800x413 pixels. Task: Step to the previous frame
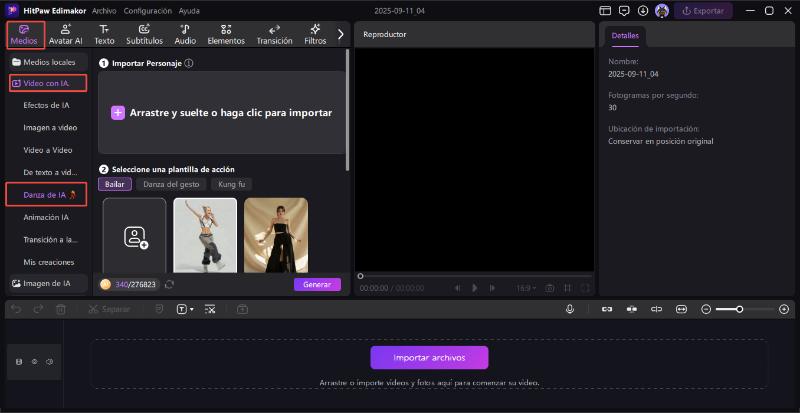[458, 288]
